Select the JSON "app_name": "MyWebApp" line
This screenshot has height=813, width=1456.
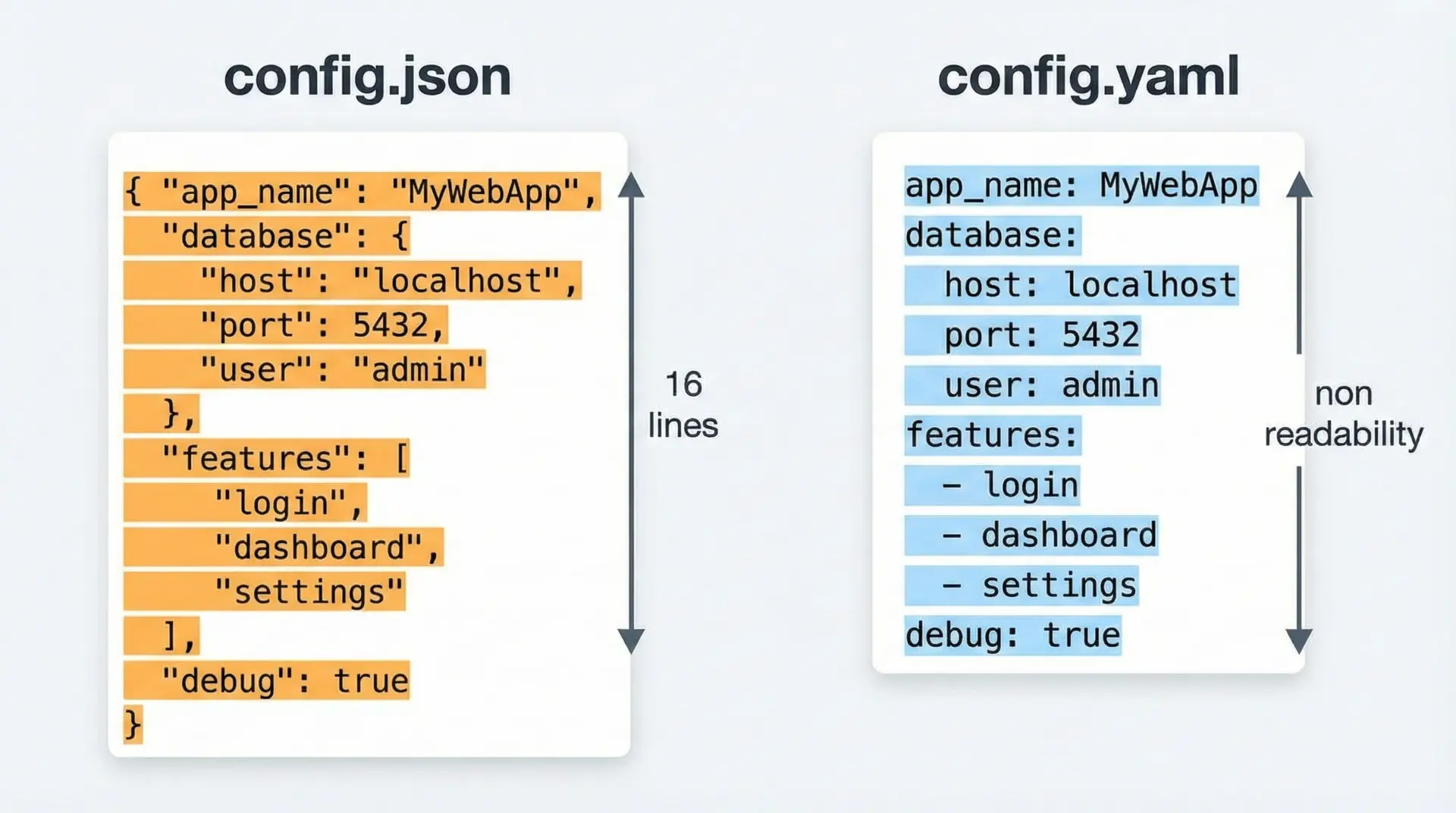[x=361, y=191]
